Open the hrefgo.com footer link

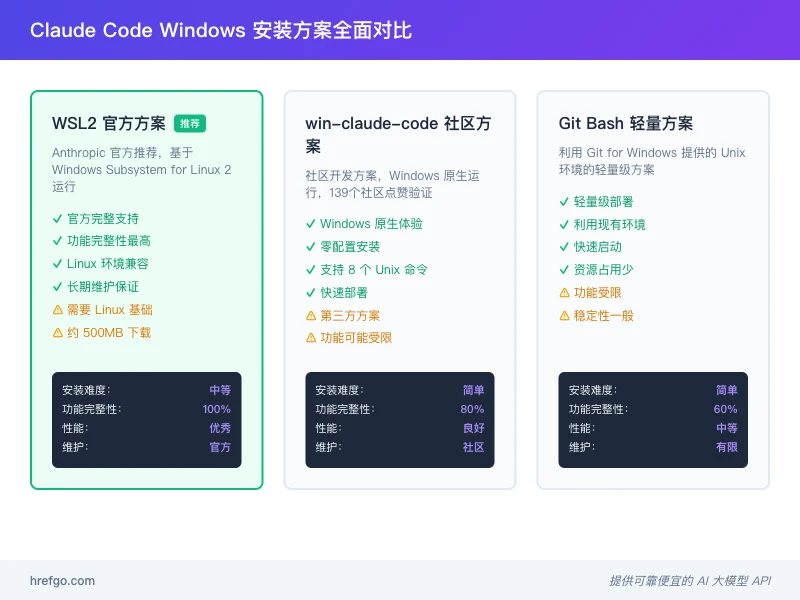click(x=62, y=581)
